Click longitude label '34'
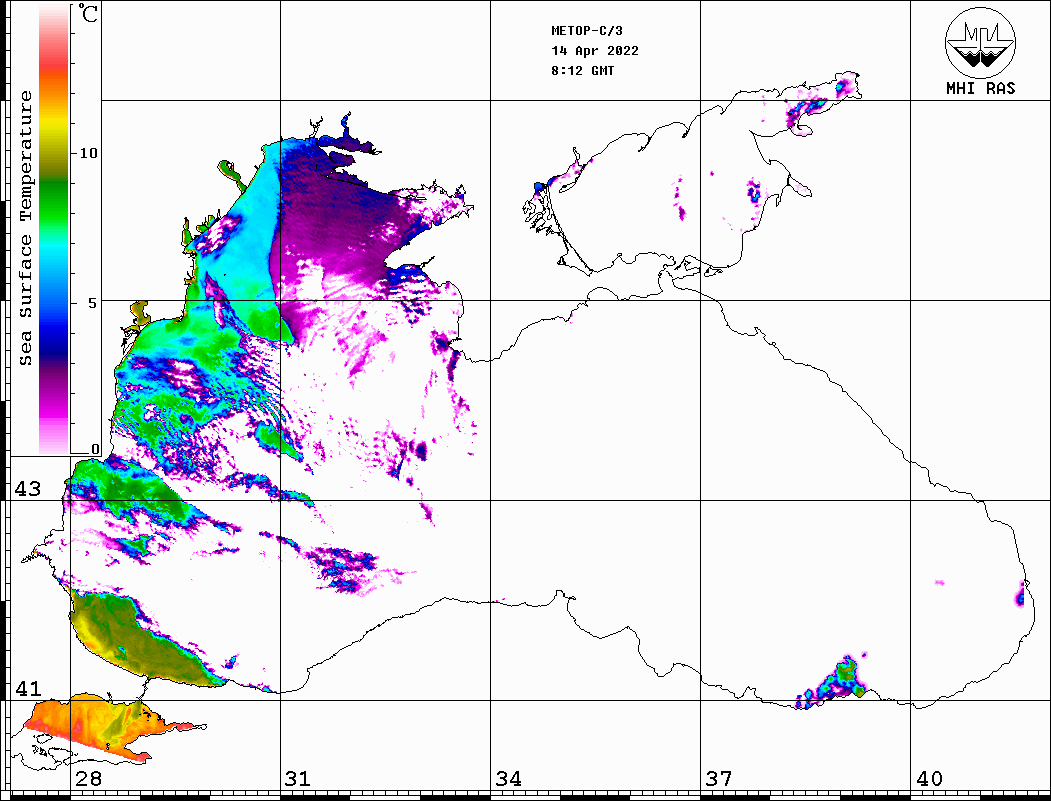This screenshot has height=801, width=1051. 508,778
